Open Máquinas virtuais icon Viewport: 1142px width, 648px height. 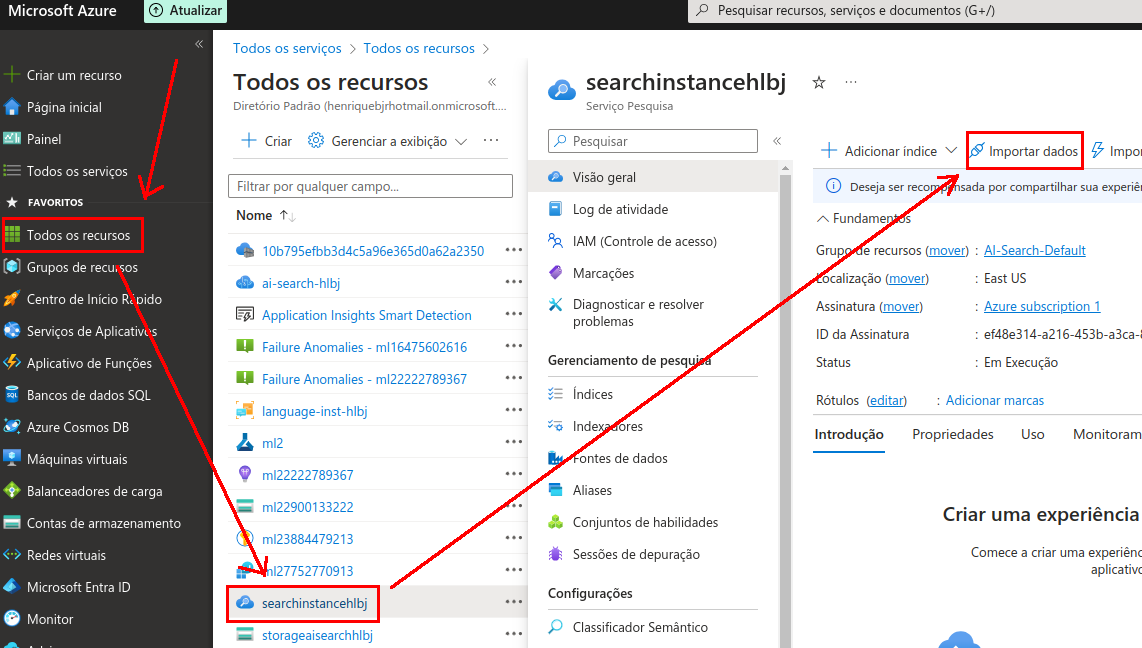click(12, 459)
